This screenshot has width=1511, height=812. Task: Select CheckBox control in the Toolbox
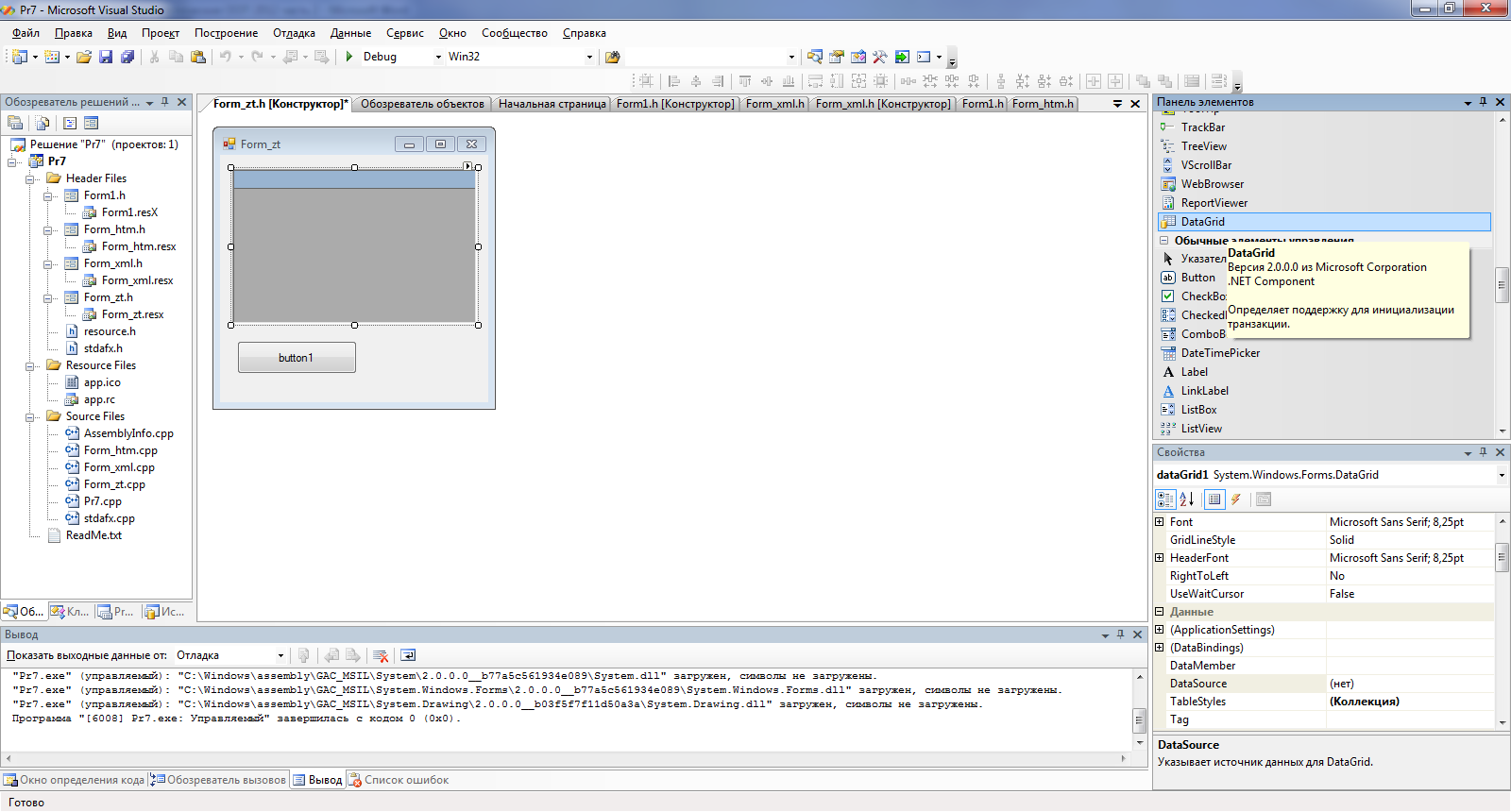click(x=1193, y=296)
